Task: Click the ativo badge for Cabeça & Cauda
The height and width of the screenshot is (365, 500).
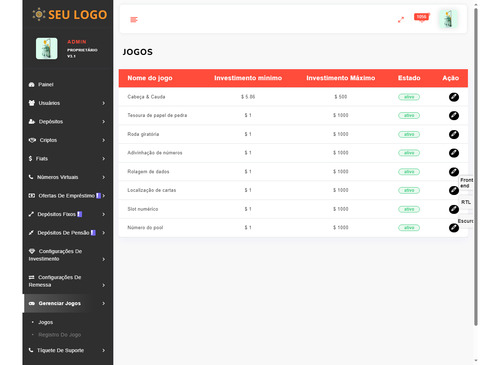Action: pos(409,97)
